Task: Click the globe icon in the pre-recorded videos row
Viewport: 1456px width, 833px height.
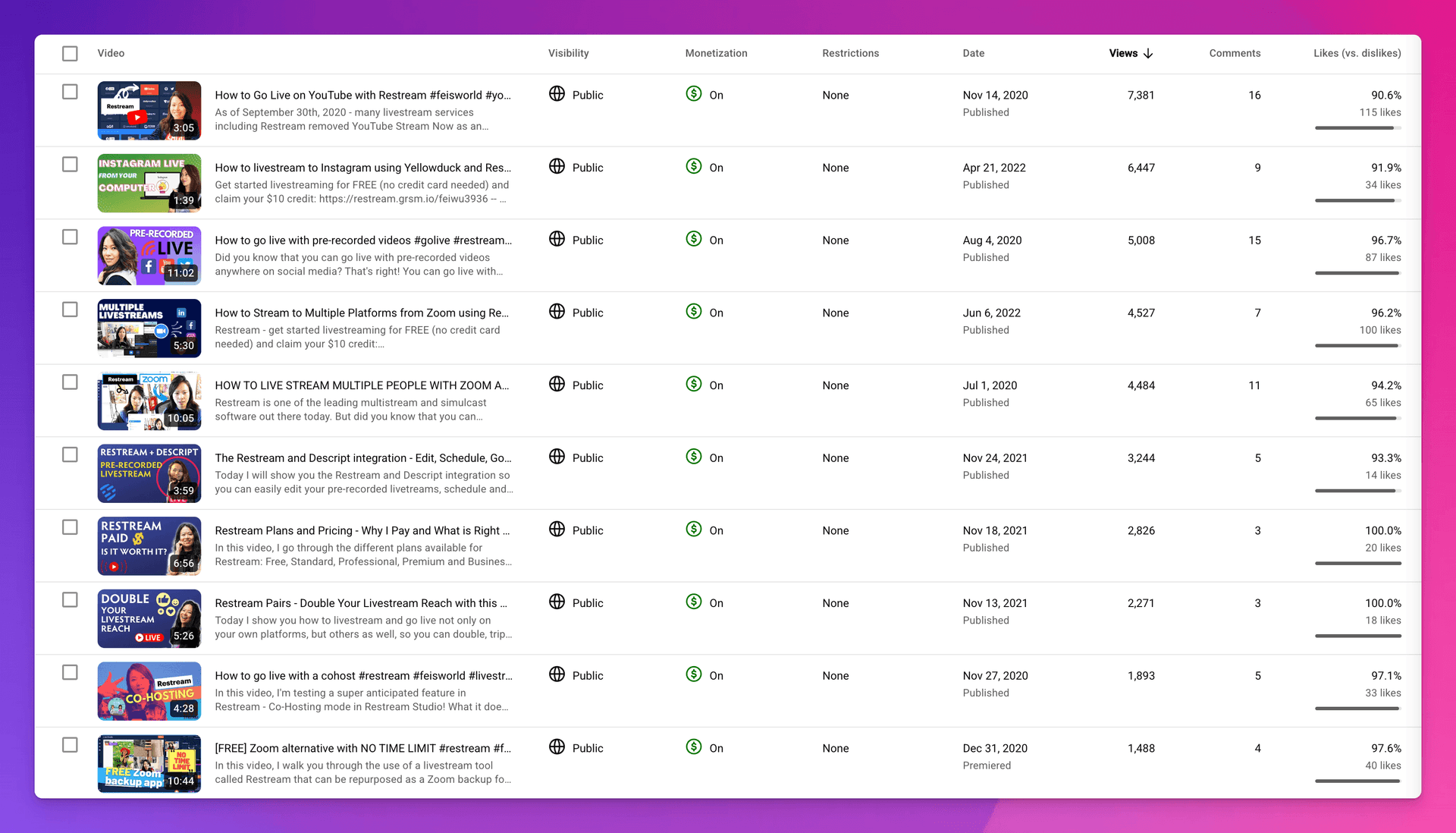Action: (x=557, y=239)
